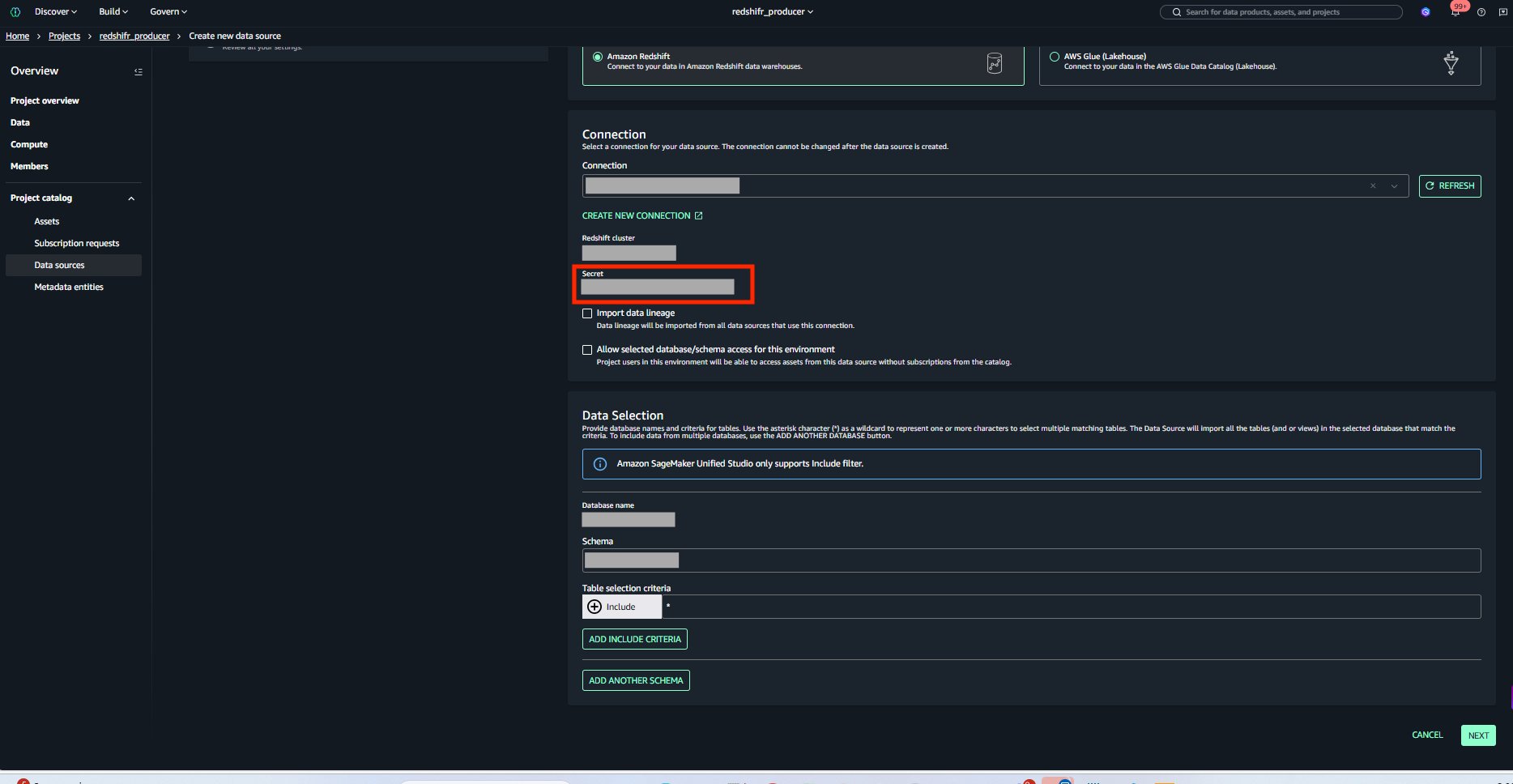
Task: Click the AWS Glue funnel icon
Action: [x=1451, y=62]
